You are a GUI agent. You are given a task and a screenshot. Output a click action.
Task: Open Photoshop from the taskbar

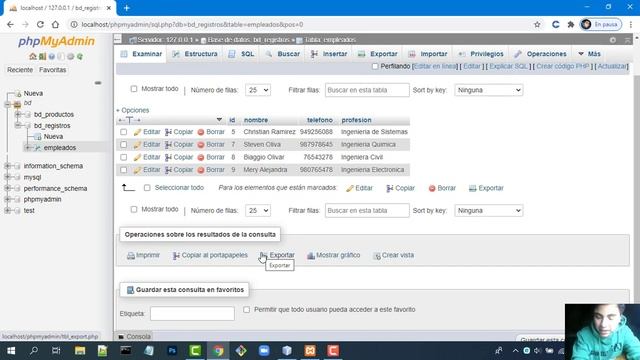click(x=172, y=351)
